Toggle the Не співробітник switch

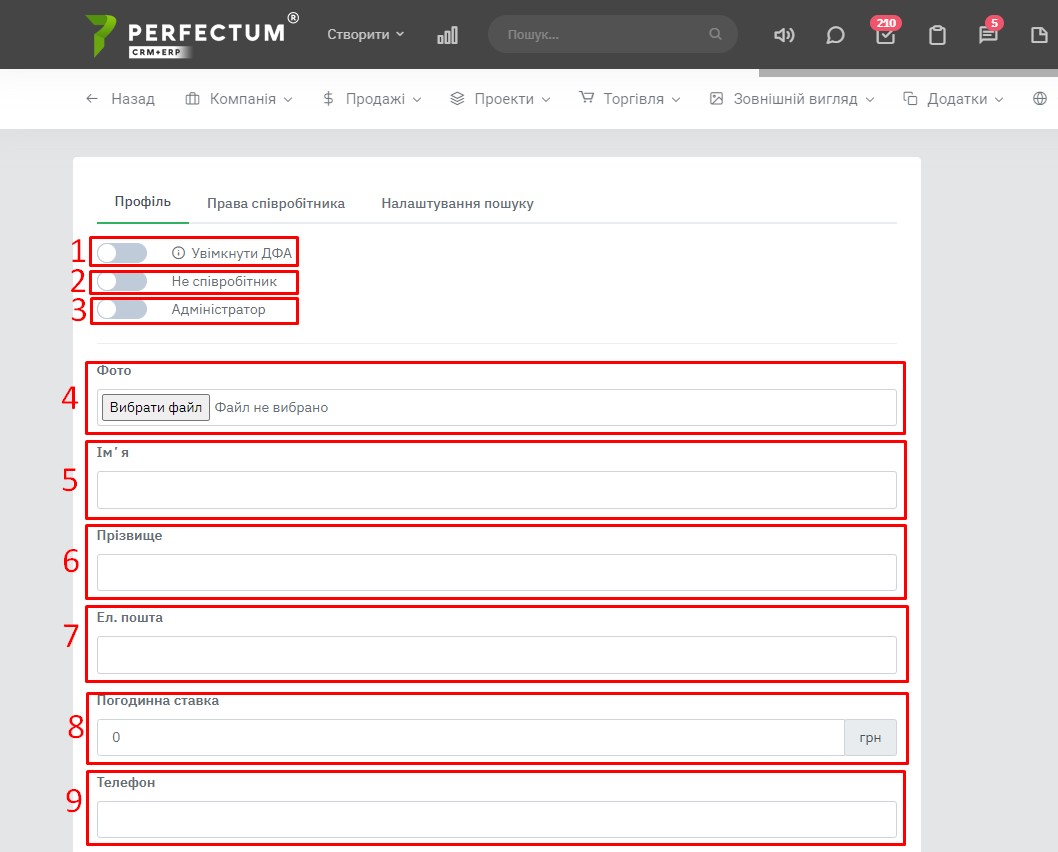[122, 281]
